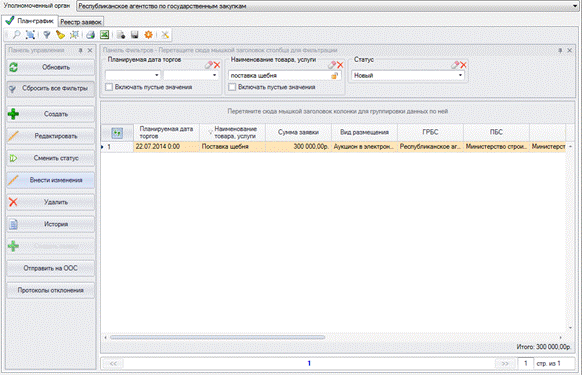Select the cell 22.07.2014 0:00

166,147
